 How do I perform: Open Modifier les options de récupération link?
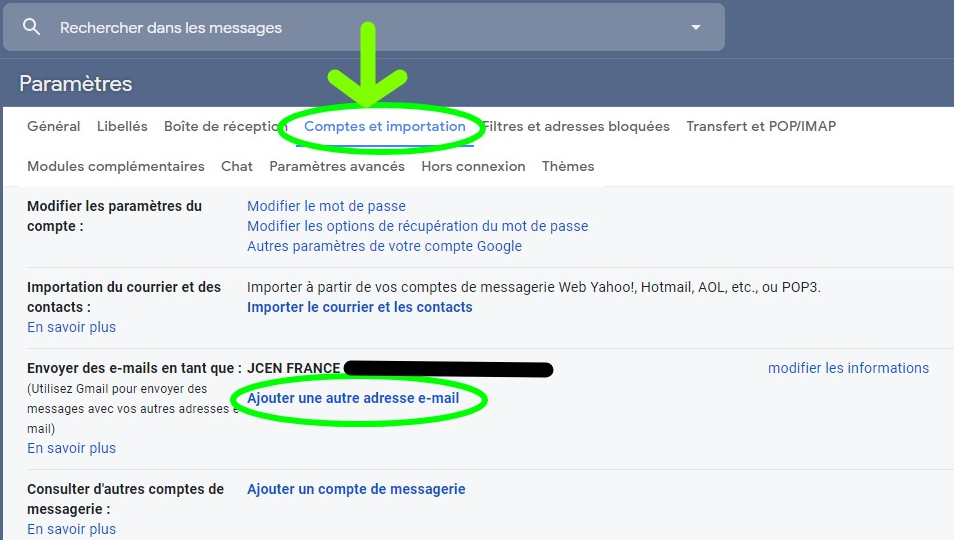point(417,226)
